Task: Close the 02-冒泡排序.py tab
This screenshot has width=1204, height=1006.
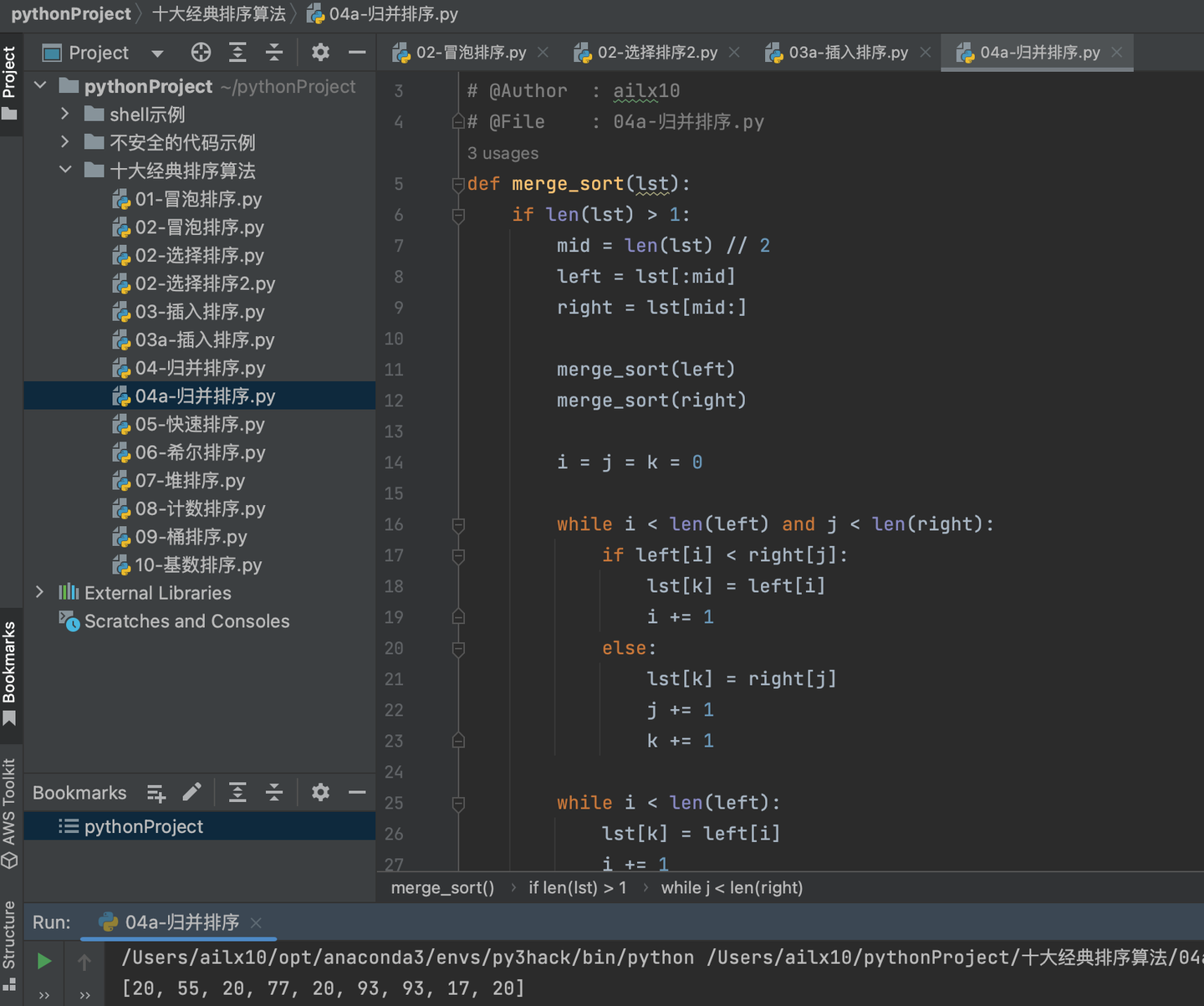Action: pyautogui.click(x=543, y=53)
